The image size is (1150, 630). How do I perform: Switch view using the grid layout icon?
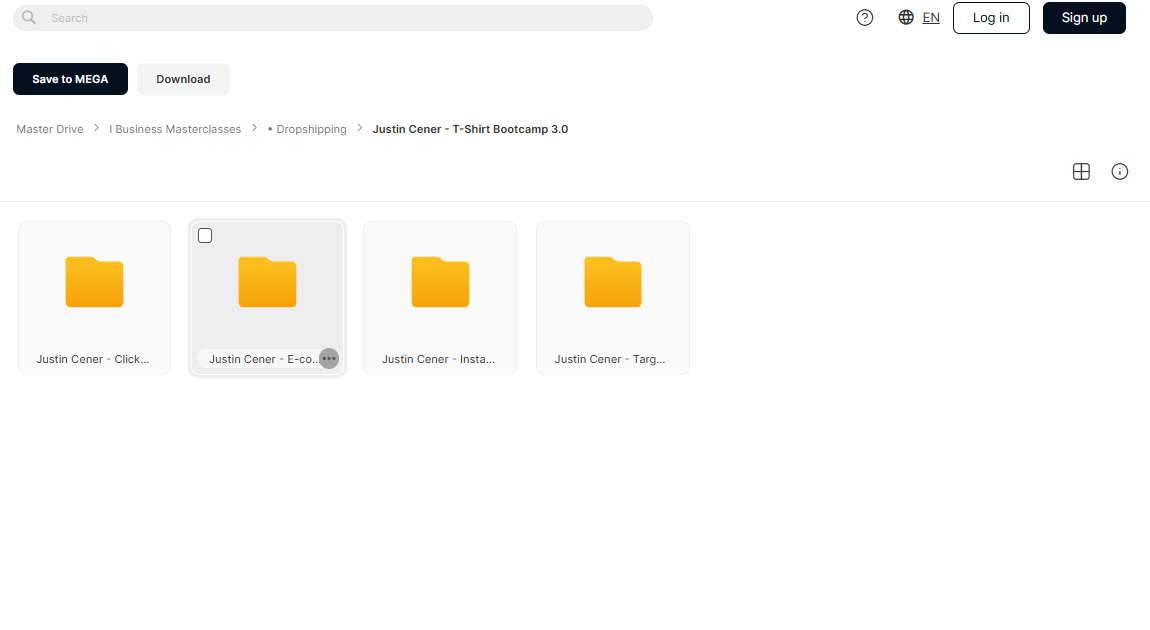pyautogui.click(x=1081, y=172)
